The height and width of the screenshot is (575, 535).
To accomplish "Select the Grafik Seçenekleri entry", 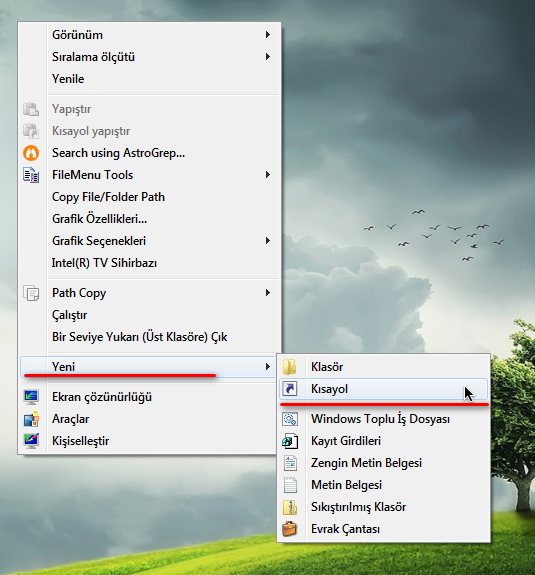I will pyautogui.click(x=150, y=241).
